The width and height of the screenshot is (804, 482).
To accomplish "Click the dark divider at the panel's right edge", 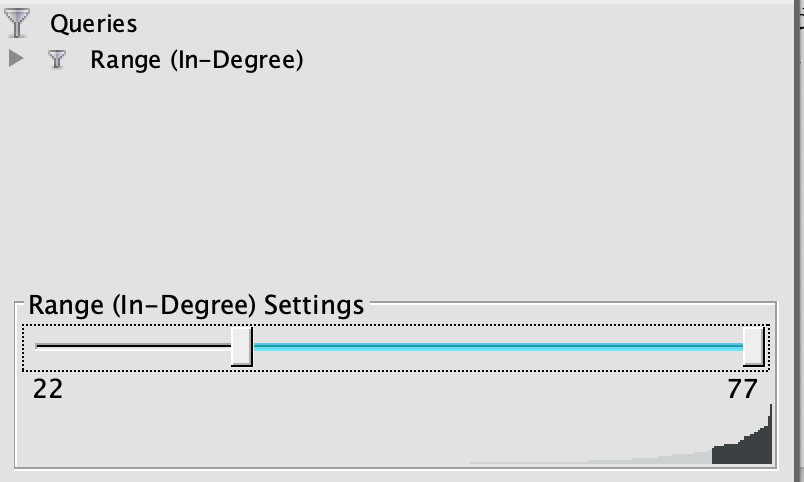I will (797, 241).
